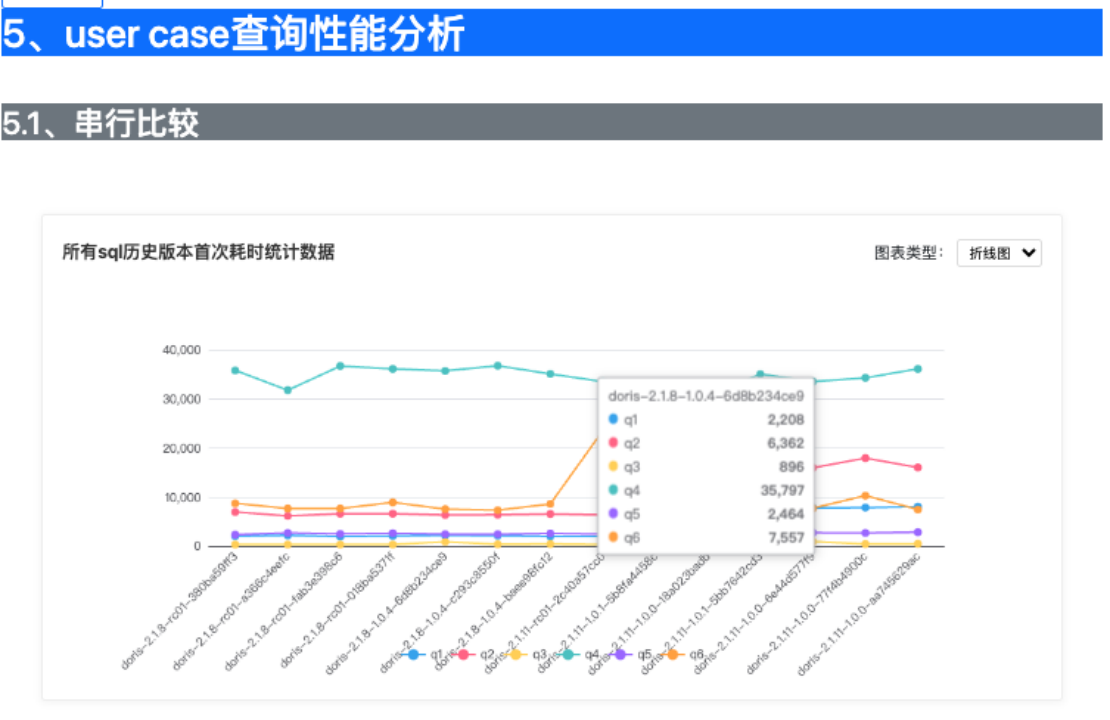The width and height of the screenshot is (1110, 720).
Task: Click the orange q6 legend marker
Action: point(671,654)
